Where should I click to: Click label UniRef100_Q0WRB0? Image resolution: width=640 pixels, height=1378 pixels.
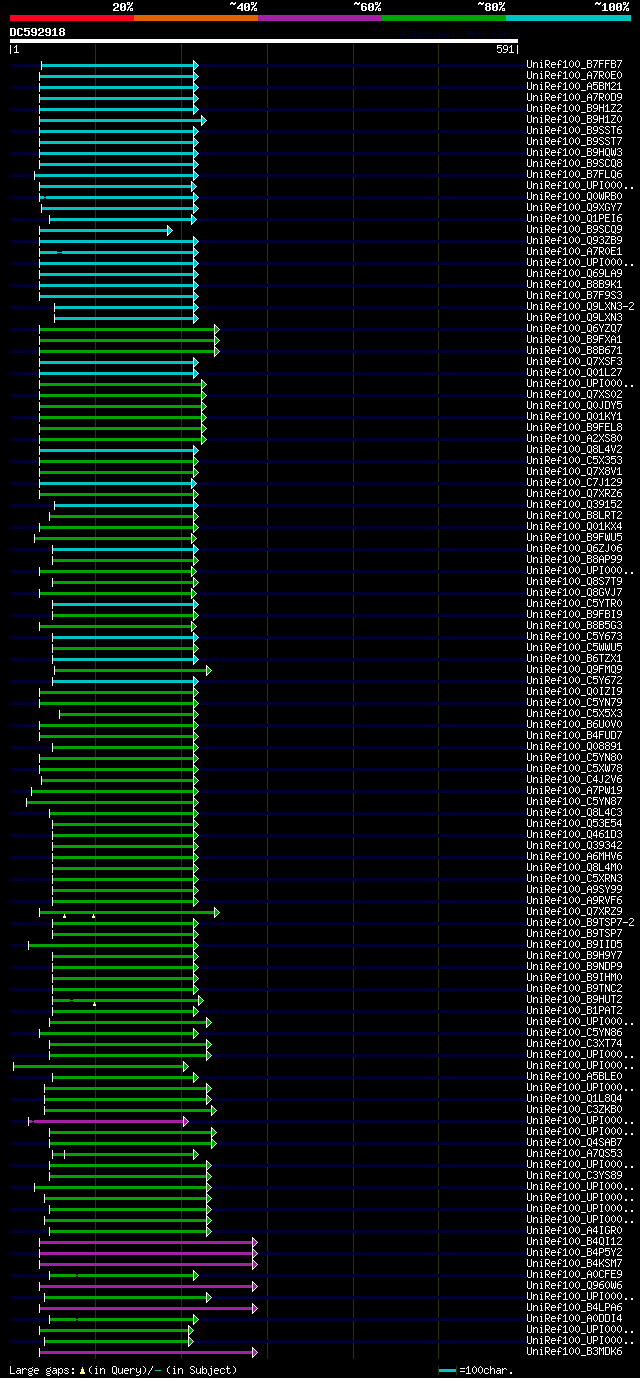point(574,196)
